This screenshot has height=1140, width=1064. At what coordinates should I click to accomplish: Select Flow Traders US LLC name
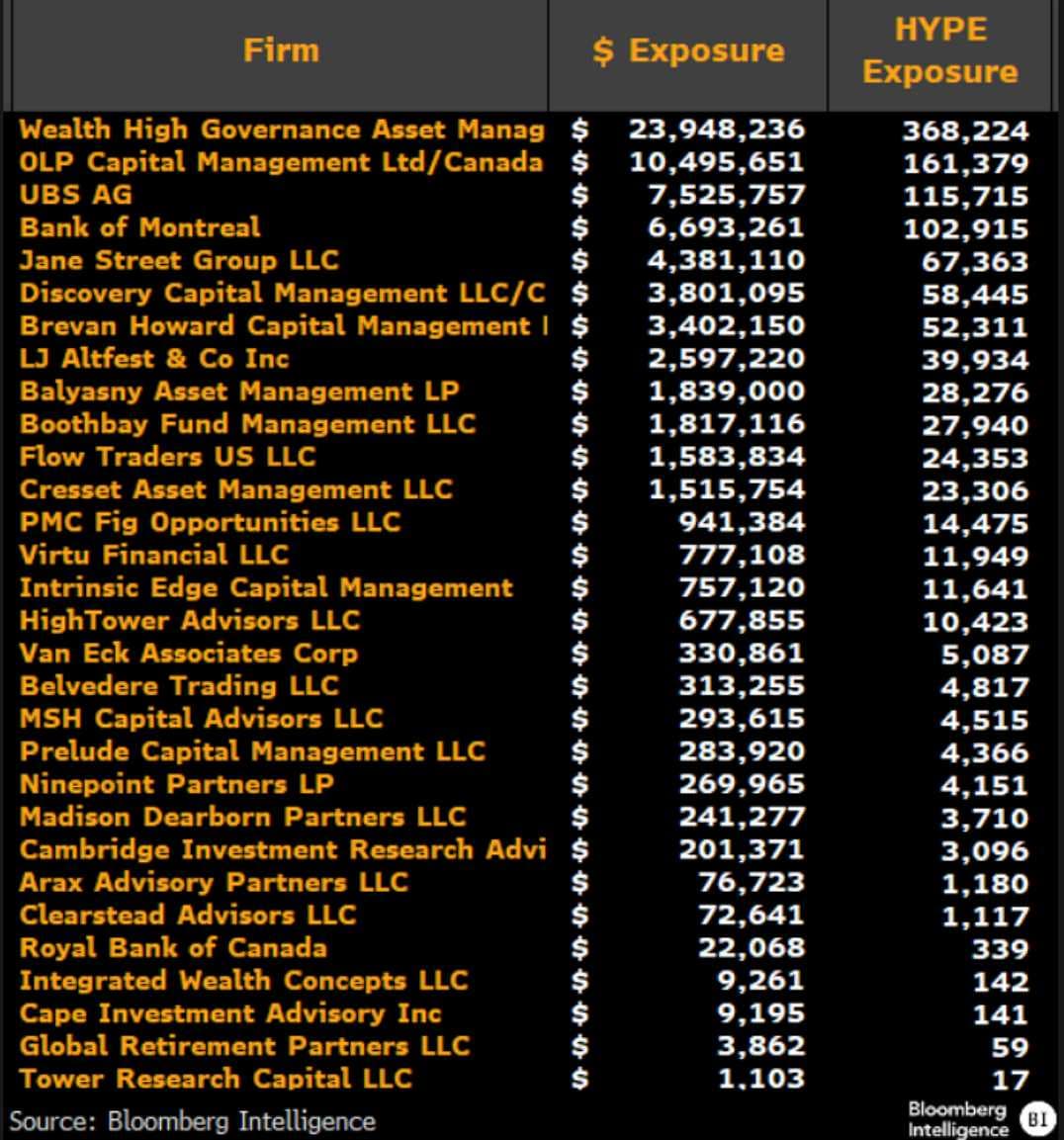[167, 457]
